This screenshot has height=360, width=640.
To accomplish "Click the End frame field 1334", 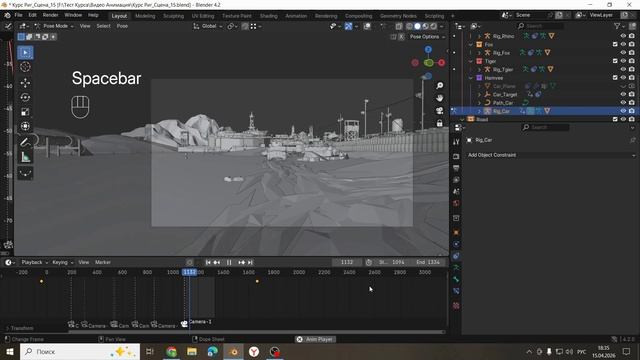I will coord(428,262).
